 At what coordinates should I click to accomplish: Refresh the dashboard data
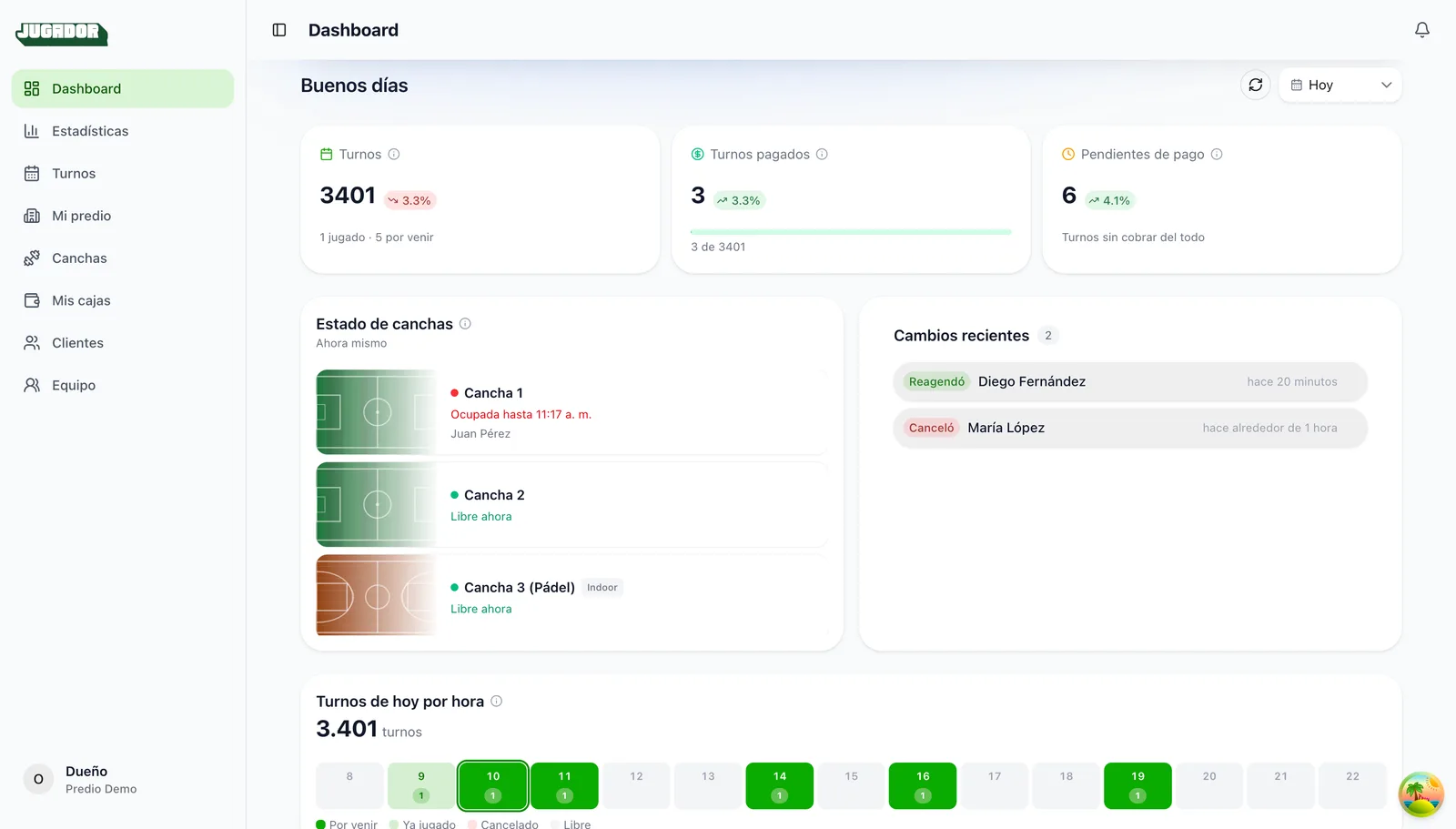point(1255,85)
